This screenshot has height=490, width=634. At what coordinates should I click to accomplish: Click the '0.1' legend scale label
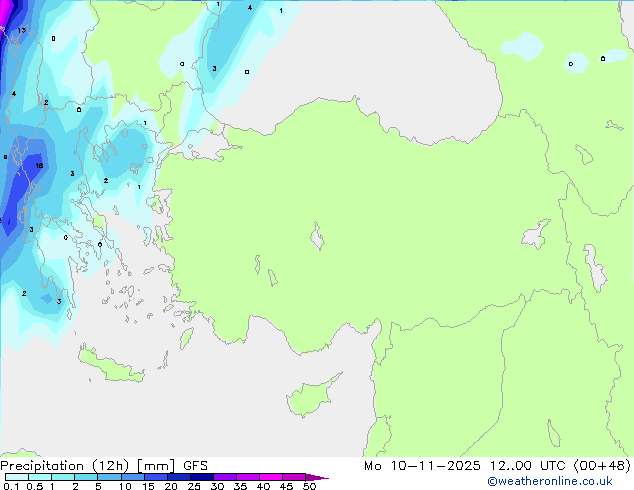click(x=11, y=486)
